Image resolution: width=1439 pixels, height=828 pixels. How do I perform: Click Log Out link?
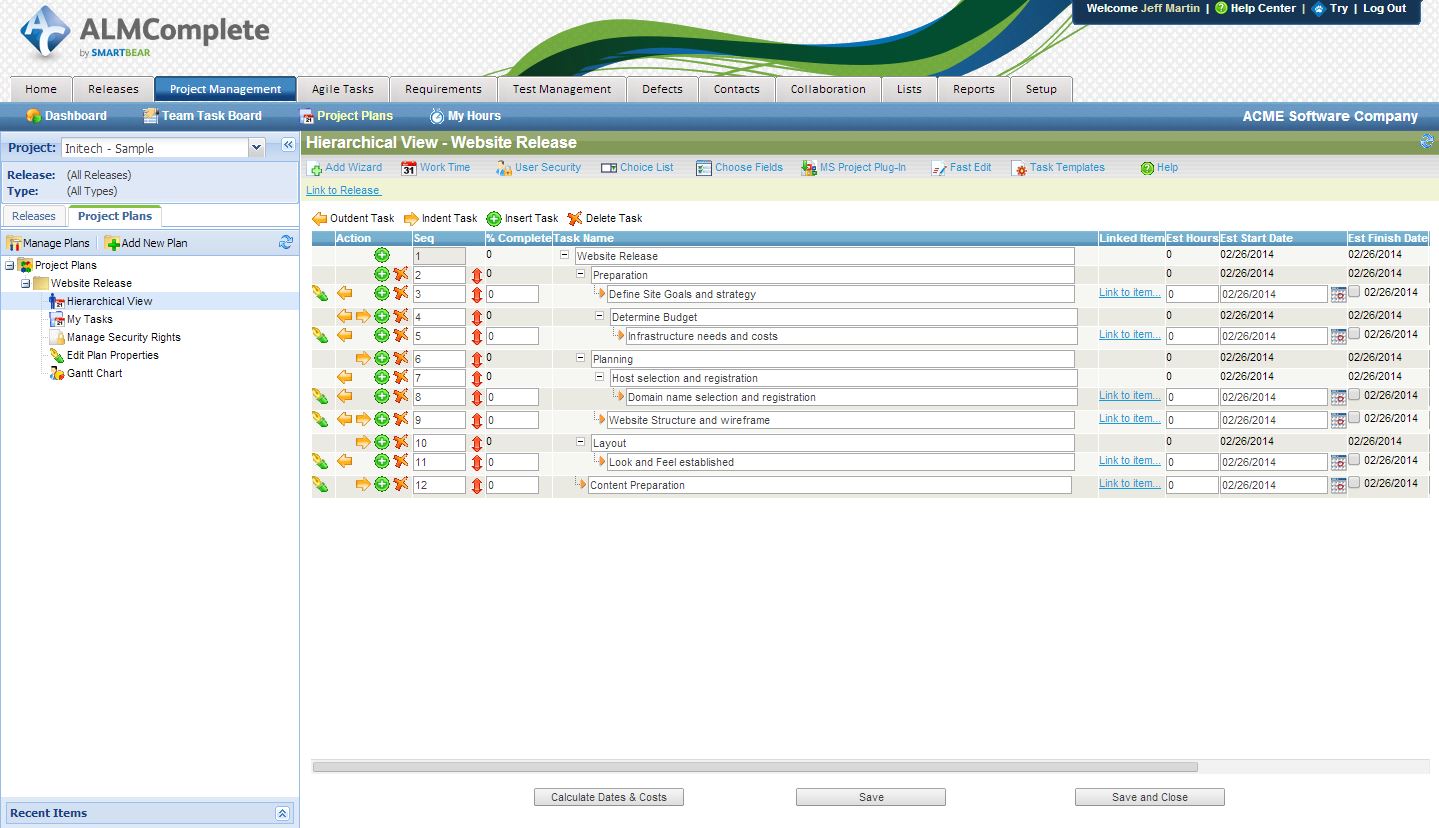1385,8
